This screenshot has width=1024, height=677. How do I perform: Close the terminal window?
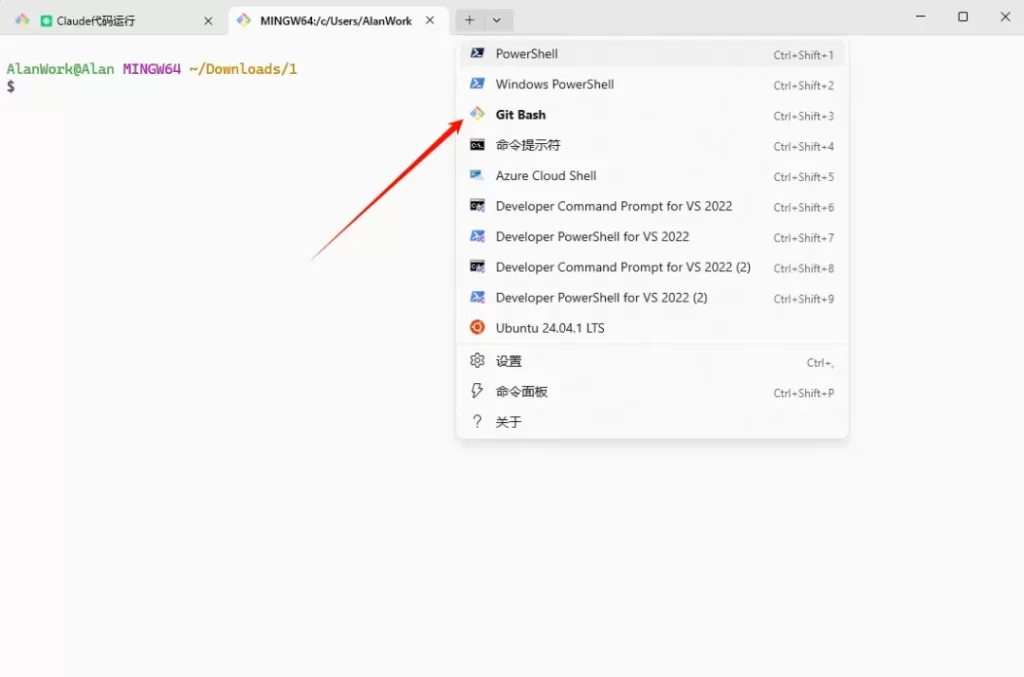[1005, 17]
